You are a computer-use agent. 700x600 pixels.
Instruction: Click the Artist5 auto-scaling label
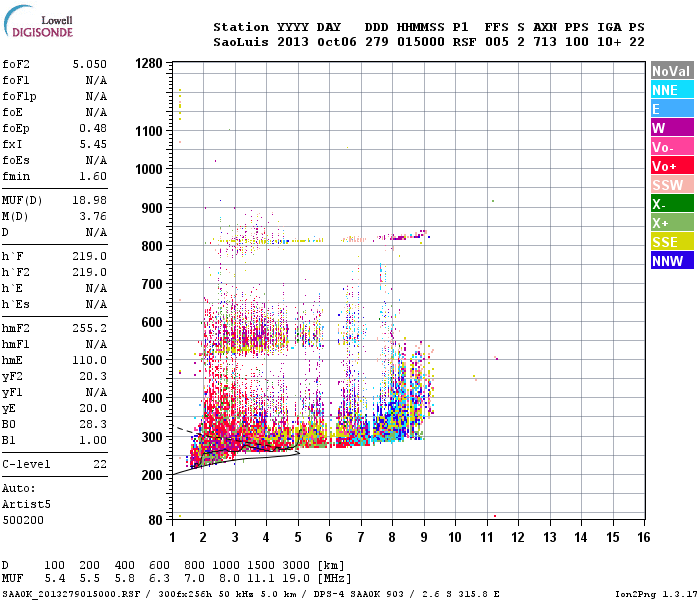pos(26,504)
